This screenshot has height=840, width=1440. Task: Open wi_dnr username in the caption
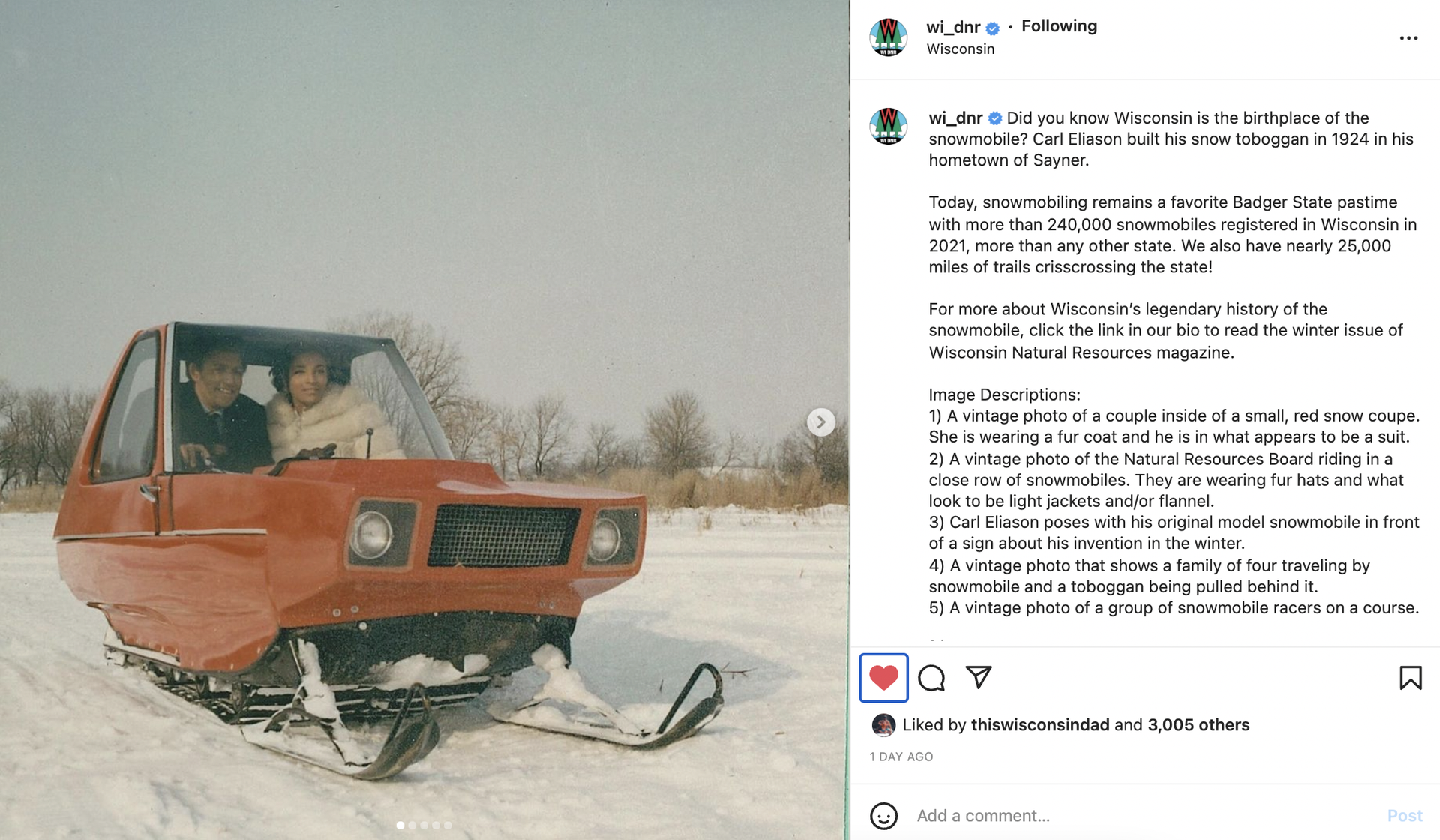[x=955, y=118]
